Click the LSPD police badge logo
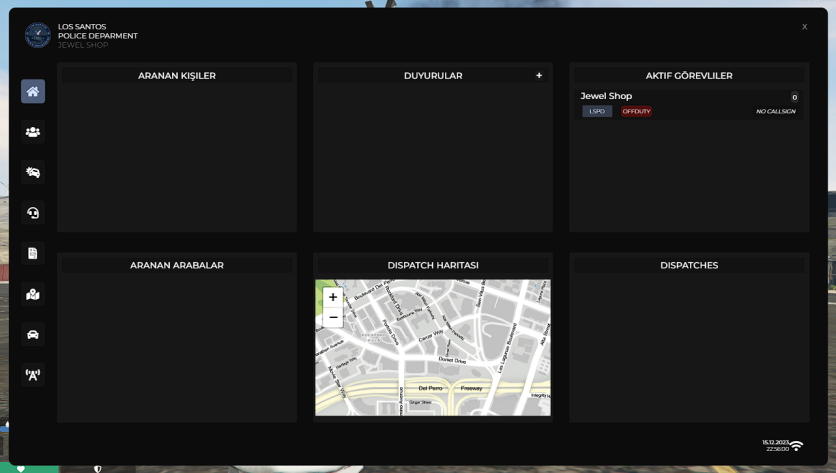 pyautogui.click(x=38, y=35)
